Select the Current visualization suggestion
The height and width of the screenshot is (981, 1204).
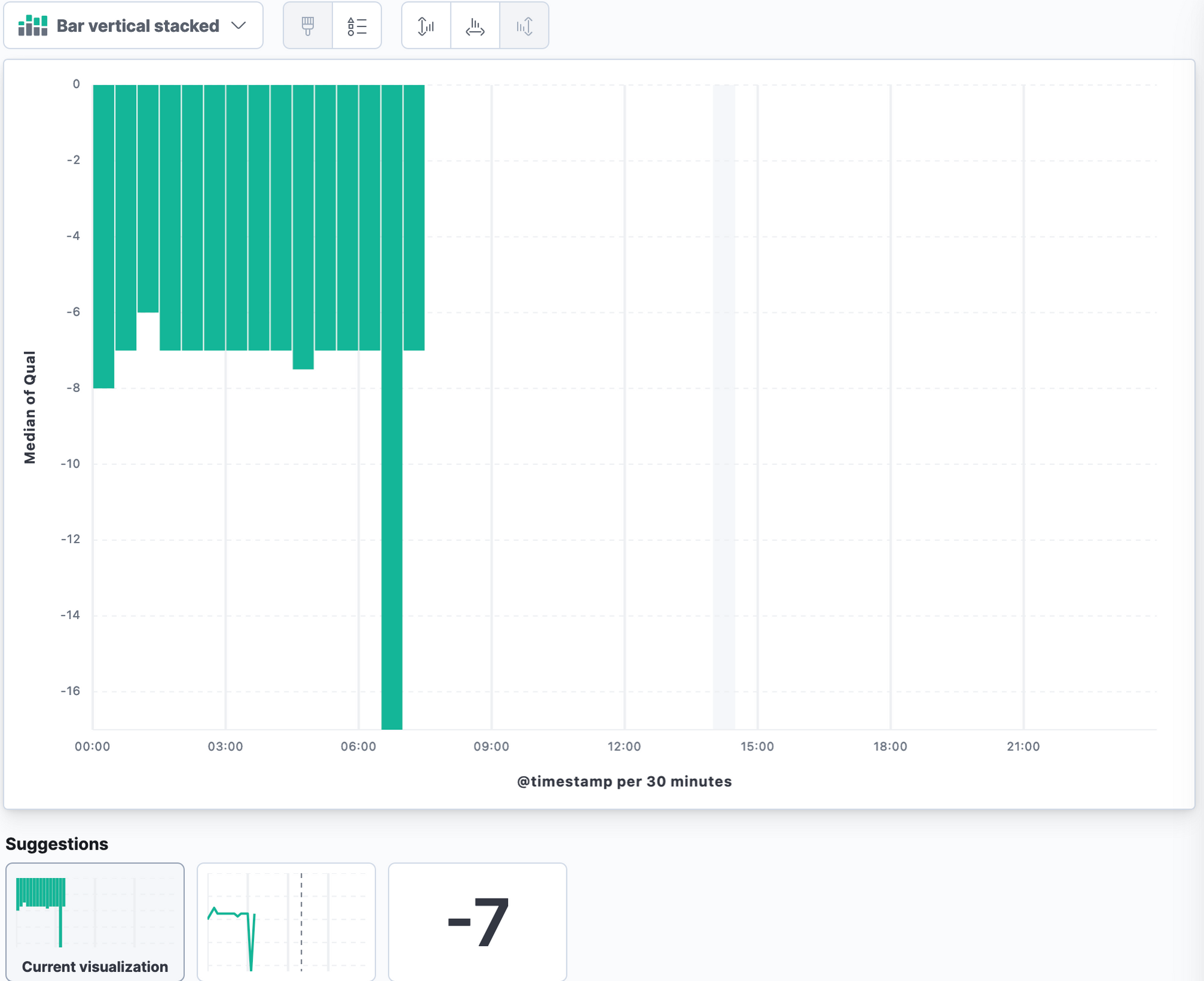pyautogui.click(x=95, y=921)
